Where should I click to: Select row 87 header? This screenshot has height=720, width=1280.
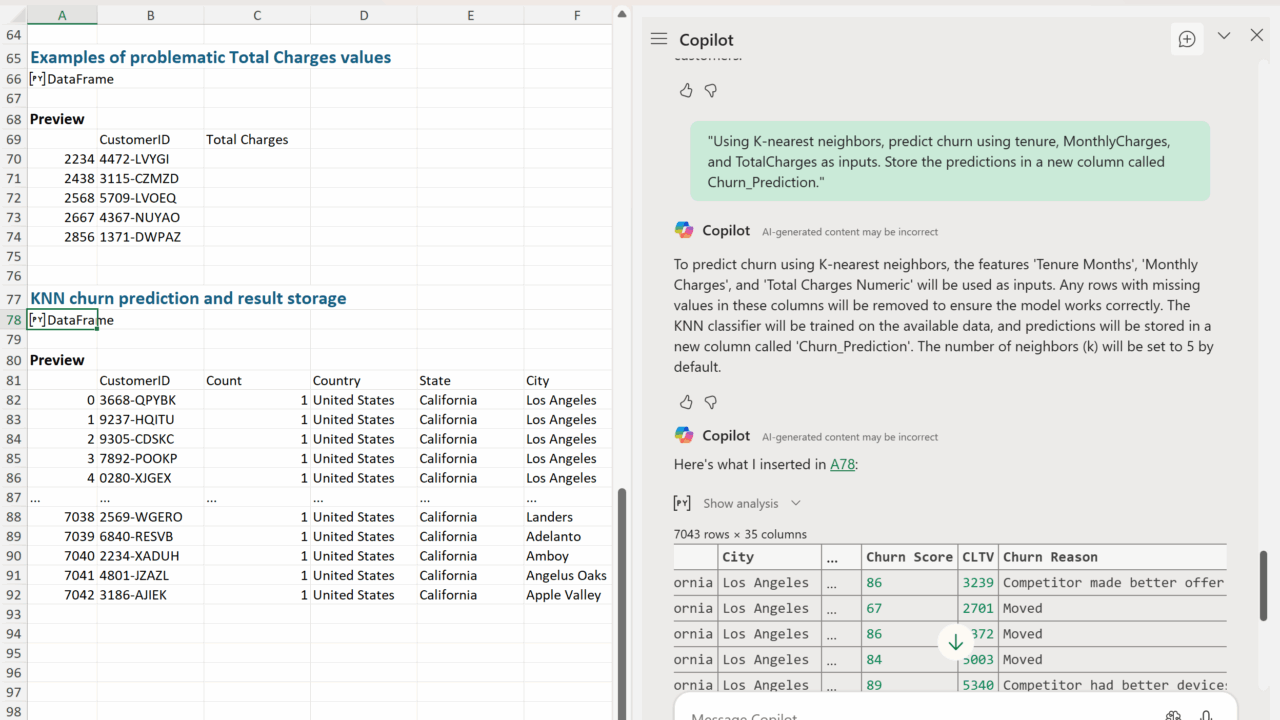tap(13, 498)
